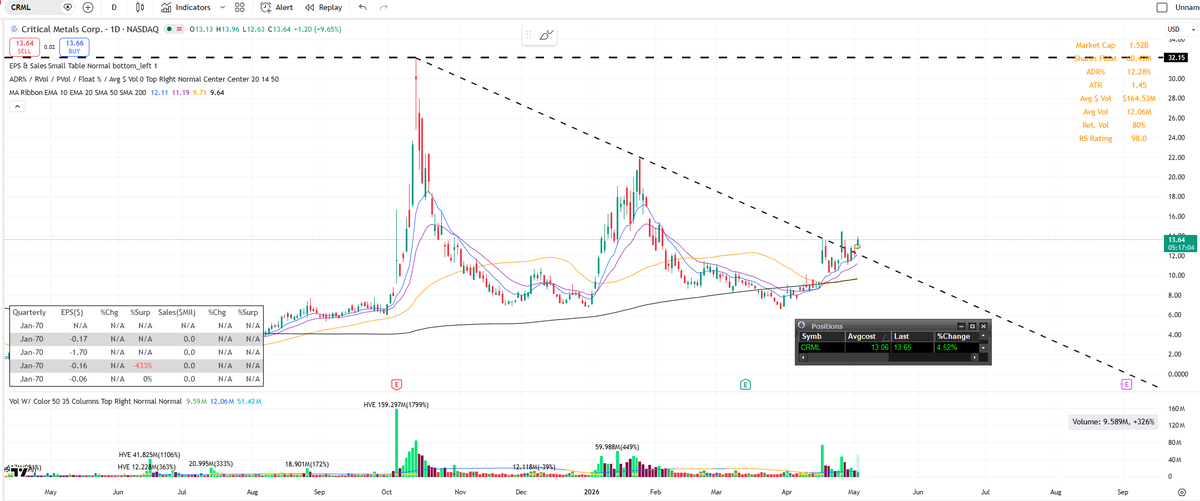Sort Positions by Symb column
This screenshot has height=501, width=1200.
click(821, 337)
